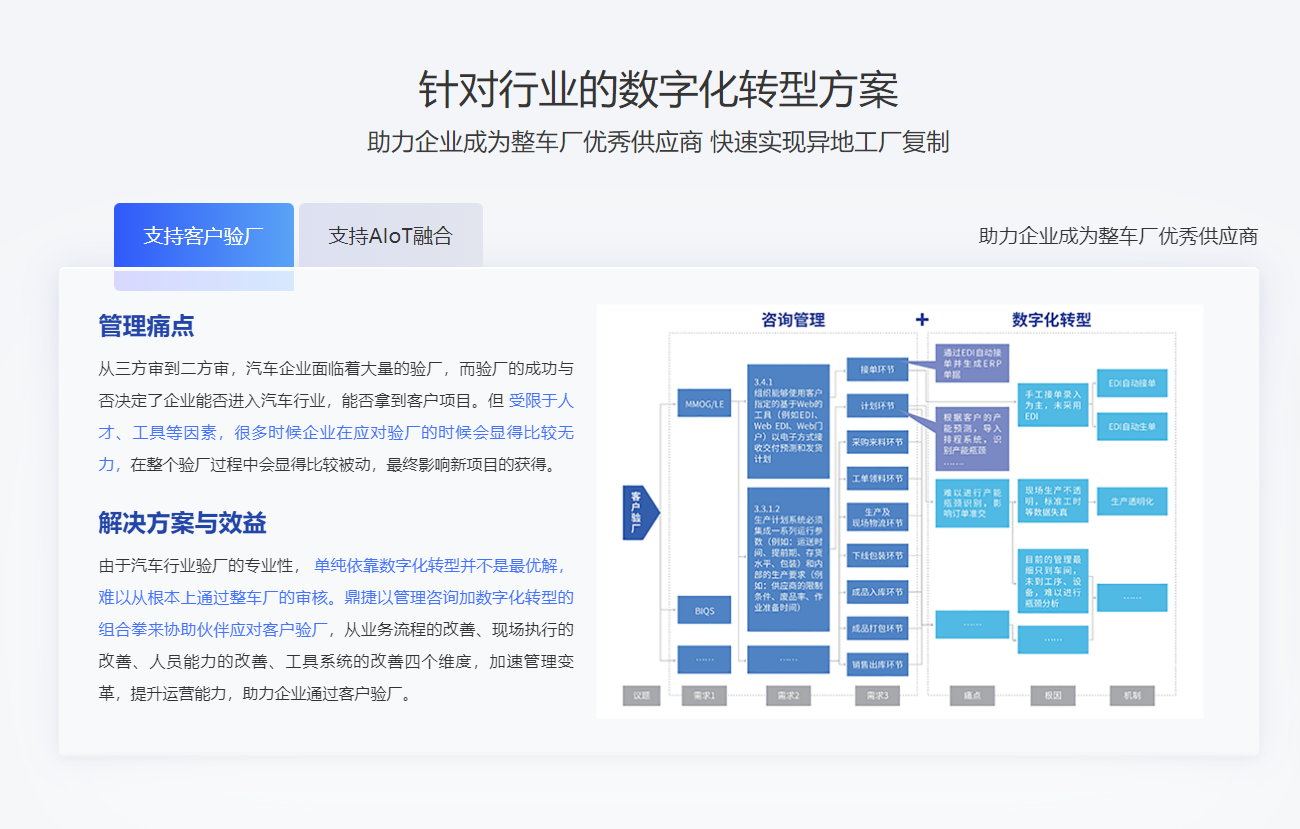The height and width of the screenshot is (829, 1300).
Task: Click the 助力企业成为整车厂优秀供应商 label at right
Action: click(1117, 237)
